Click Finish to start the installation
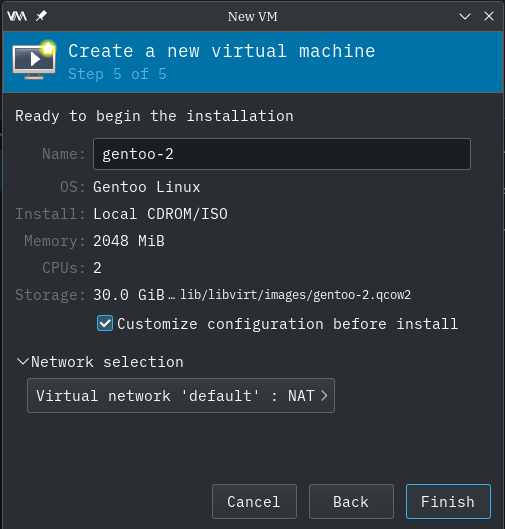Screen dimensions: 505x529 tap(448, 501)
